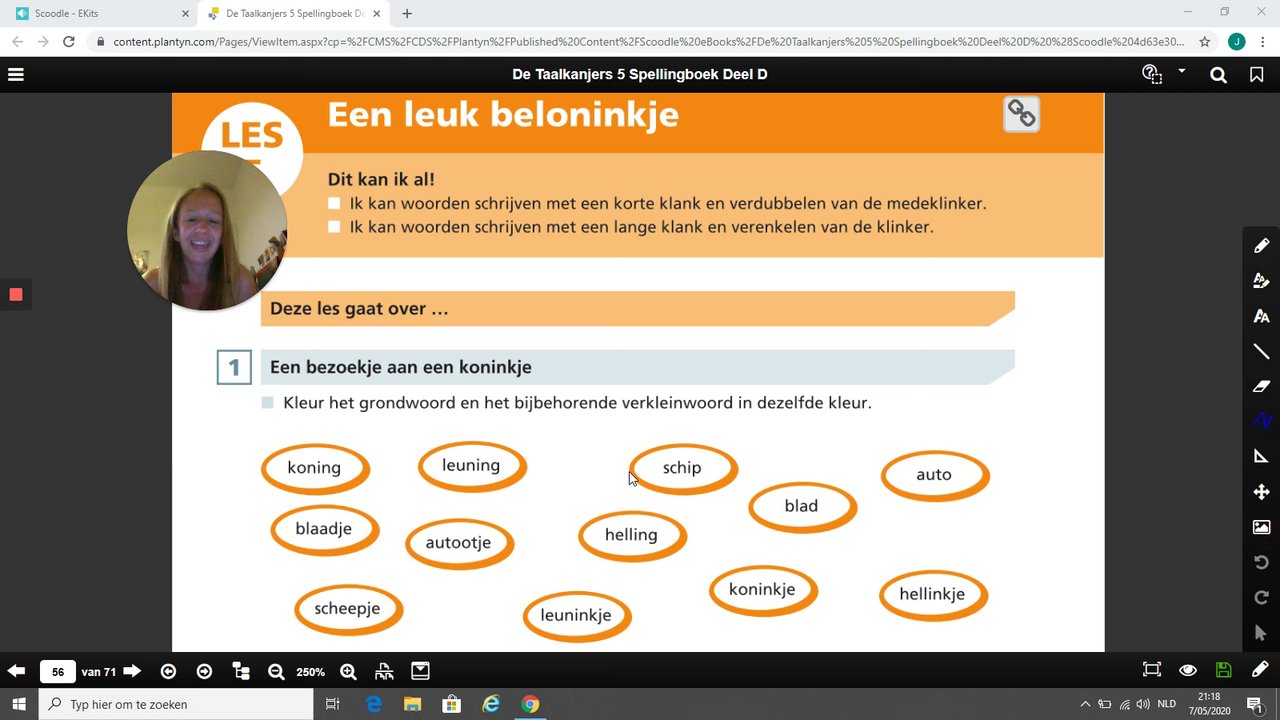Zoom in with the plus magnifier
The image size is (1280, 720).
coord(348,671)
